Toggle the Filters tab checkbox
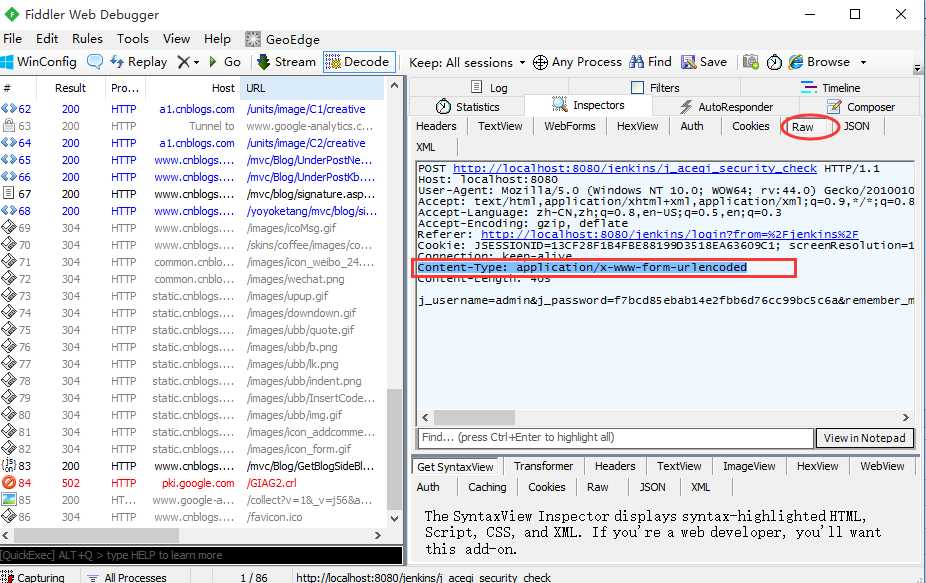926x583 pixels. [637, 87]
